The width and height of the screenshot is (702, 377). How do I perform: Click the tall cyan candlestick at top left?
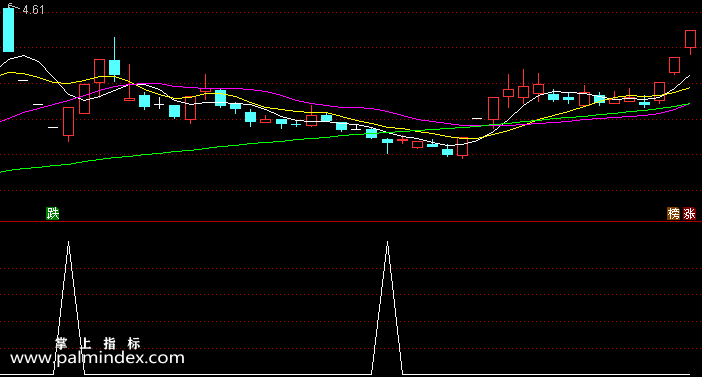point(9,29)
